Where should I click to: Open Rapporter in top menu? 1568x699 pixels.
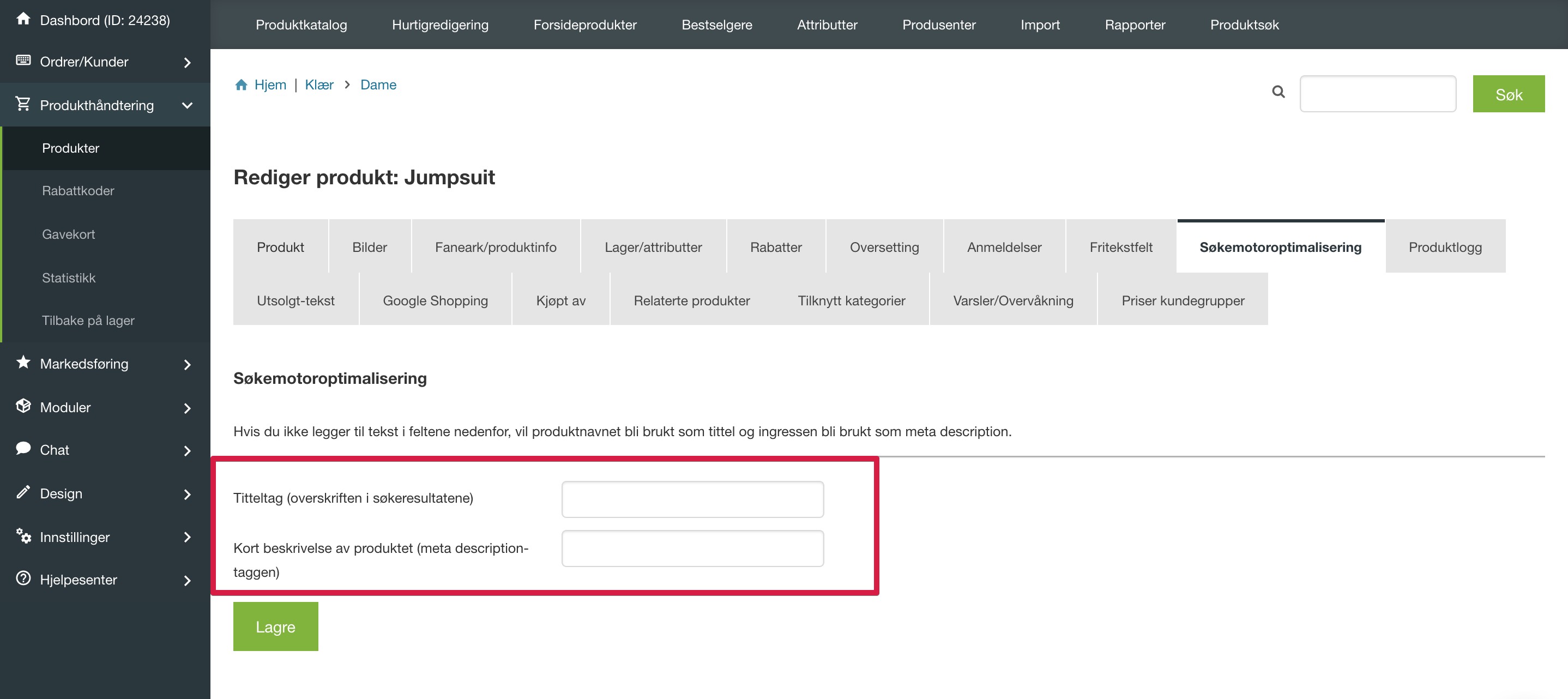point(1135,25)
